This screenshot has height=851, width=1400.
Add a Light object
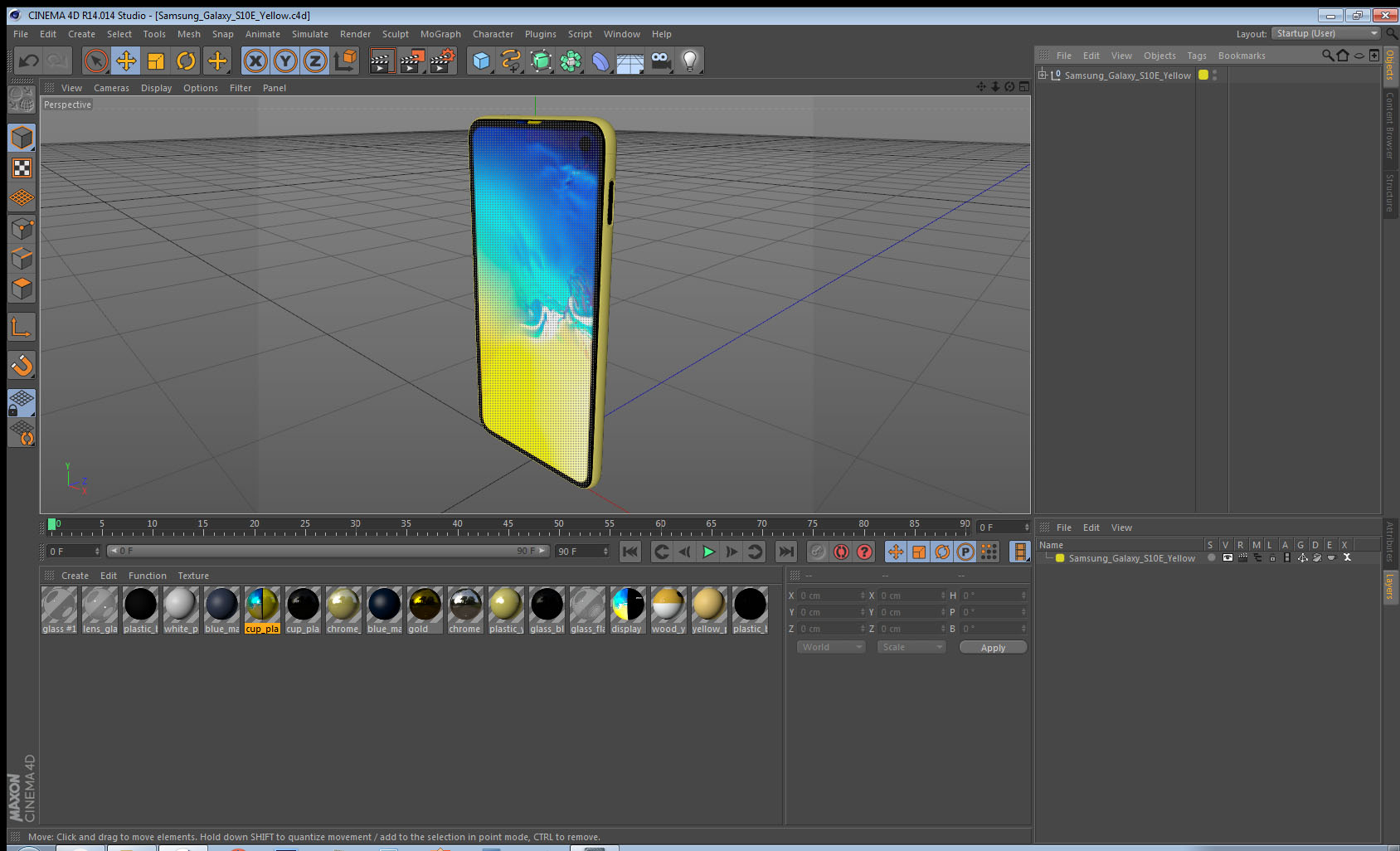(x=690, y=61)
